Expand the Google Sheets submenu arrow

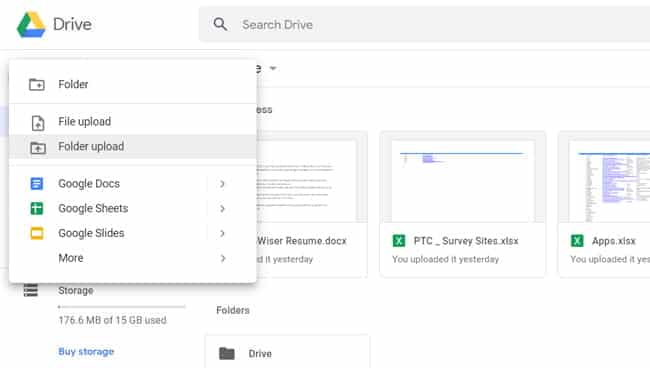click(223, 208)
